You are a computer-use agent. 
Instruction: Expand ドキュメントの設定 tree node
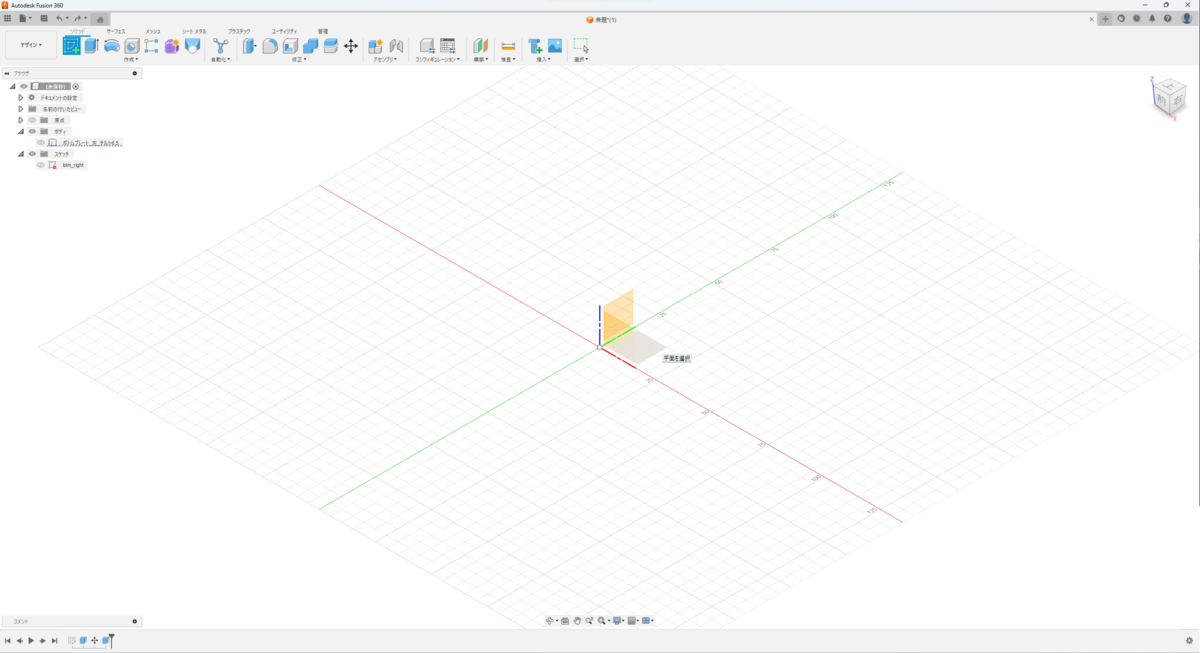point(21,98)
